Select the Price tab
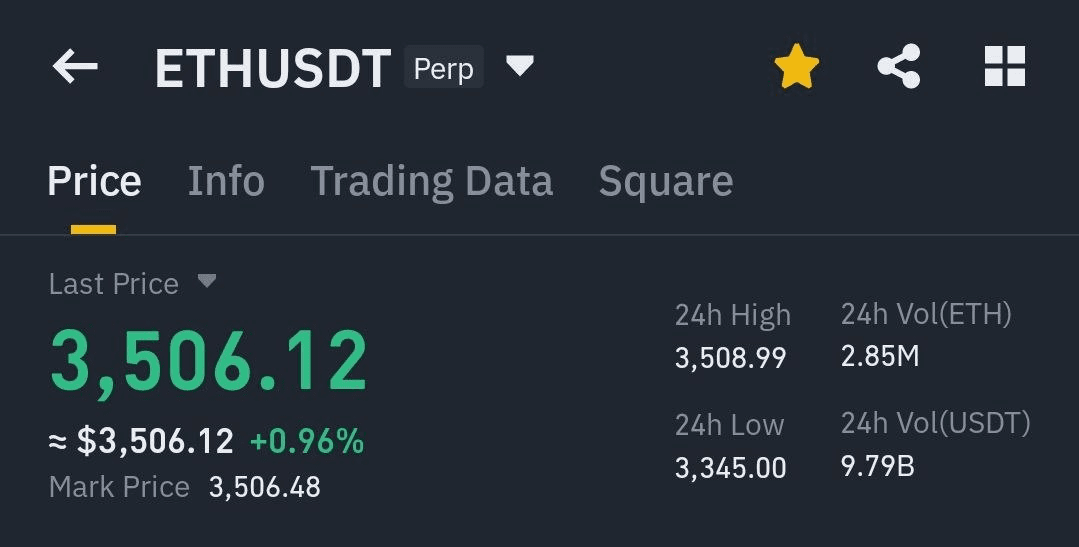The height and width of the screenshot is (547, 1079). coord(94,181)
